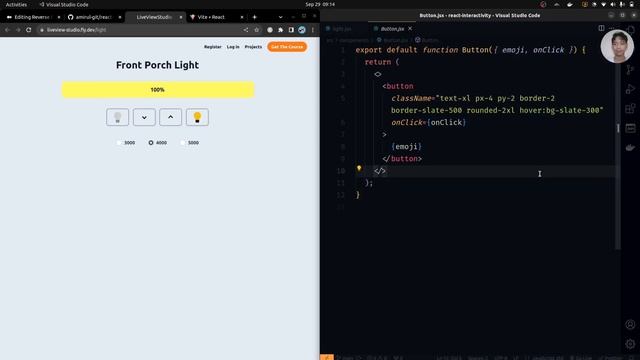Open the browser profile avatar
This screenshot has height=360, width=640.
(x=302, y=30)
